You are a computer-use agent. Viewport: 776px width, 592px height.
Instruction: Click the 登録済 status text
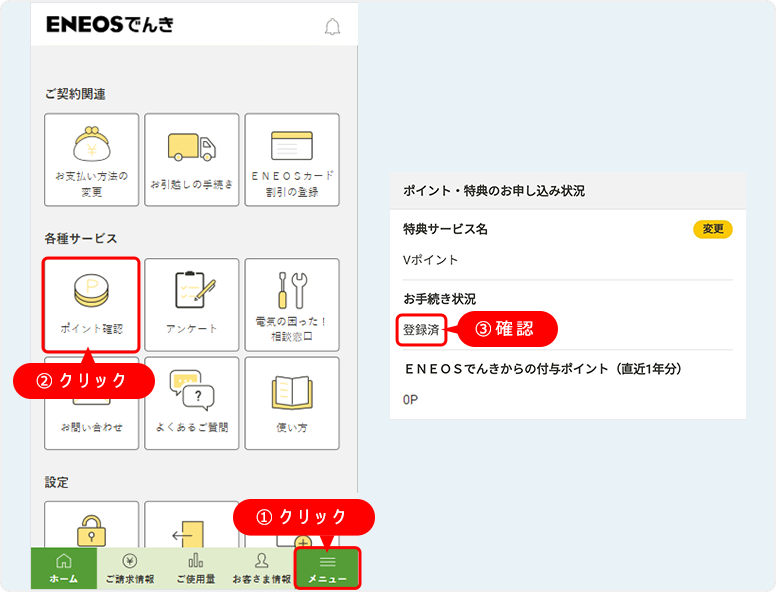tap(420, 329)
